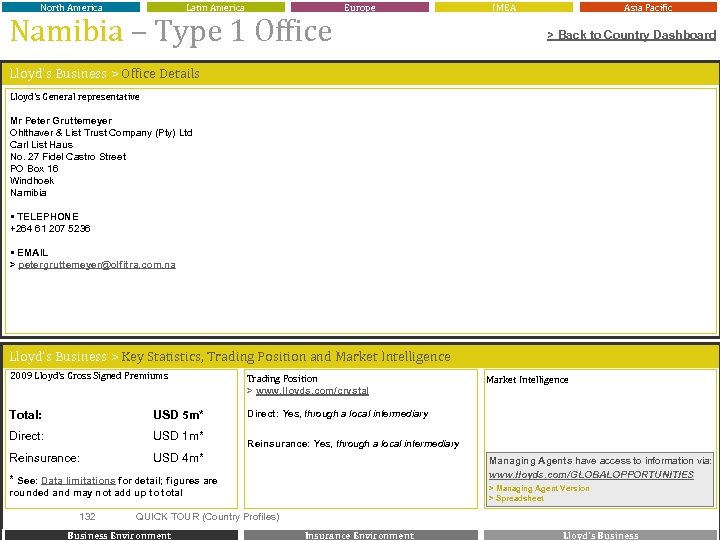Open the Latin America region tab
The width and height of the screenshot is (720, 540).
[215, 7]
